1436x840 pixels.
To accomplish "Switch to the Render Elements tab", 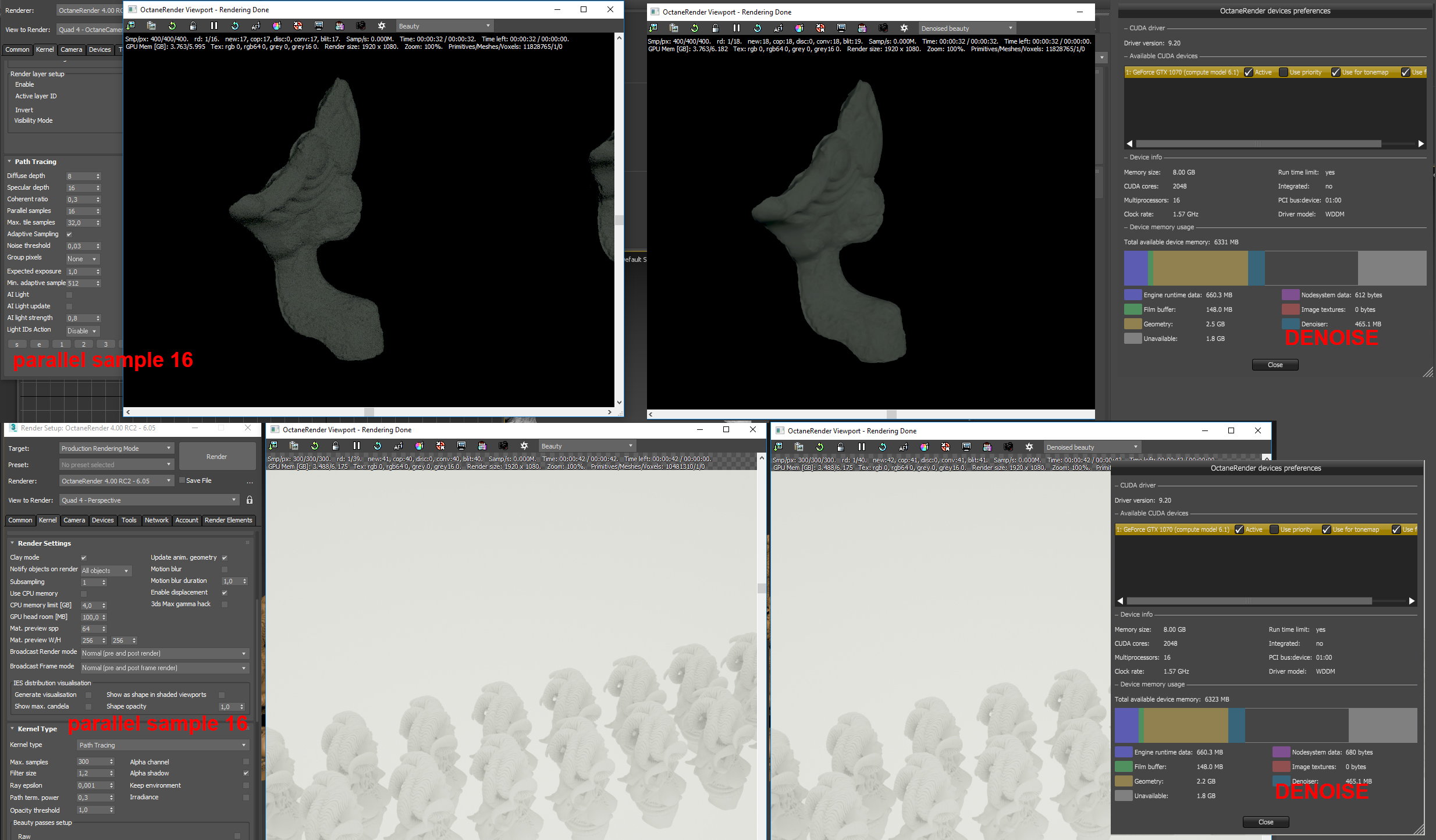I will pyautogui.click(x=228, y=521).
